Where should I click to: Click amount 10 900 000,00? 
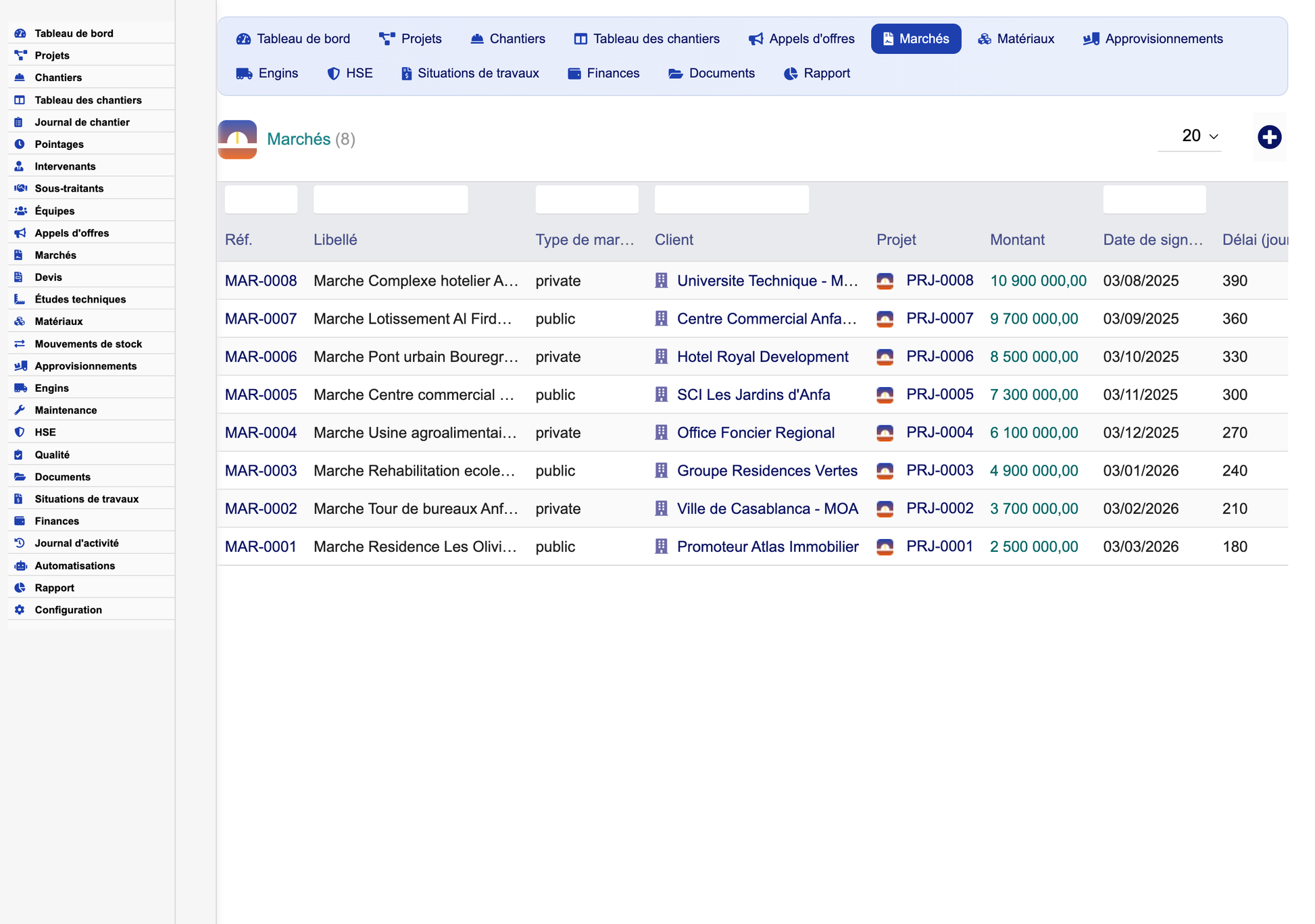tap(1038, 281)
